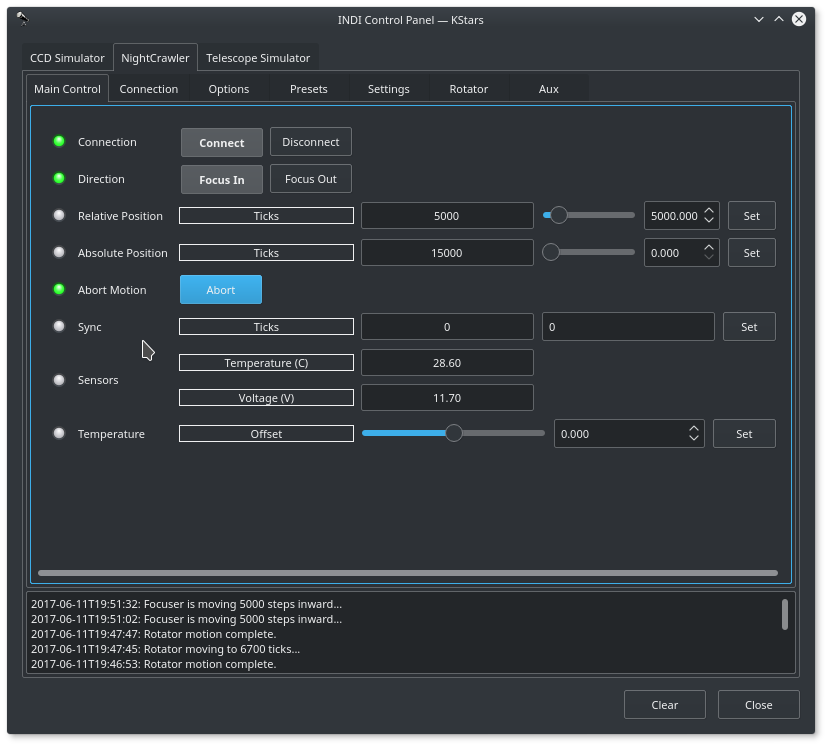Viewport: 828px width, 747px height.
Task: Click the Relative Position 5000 value
Action: pos(447,215)
